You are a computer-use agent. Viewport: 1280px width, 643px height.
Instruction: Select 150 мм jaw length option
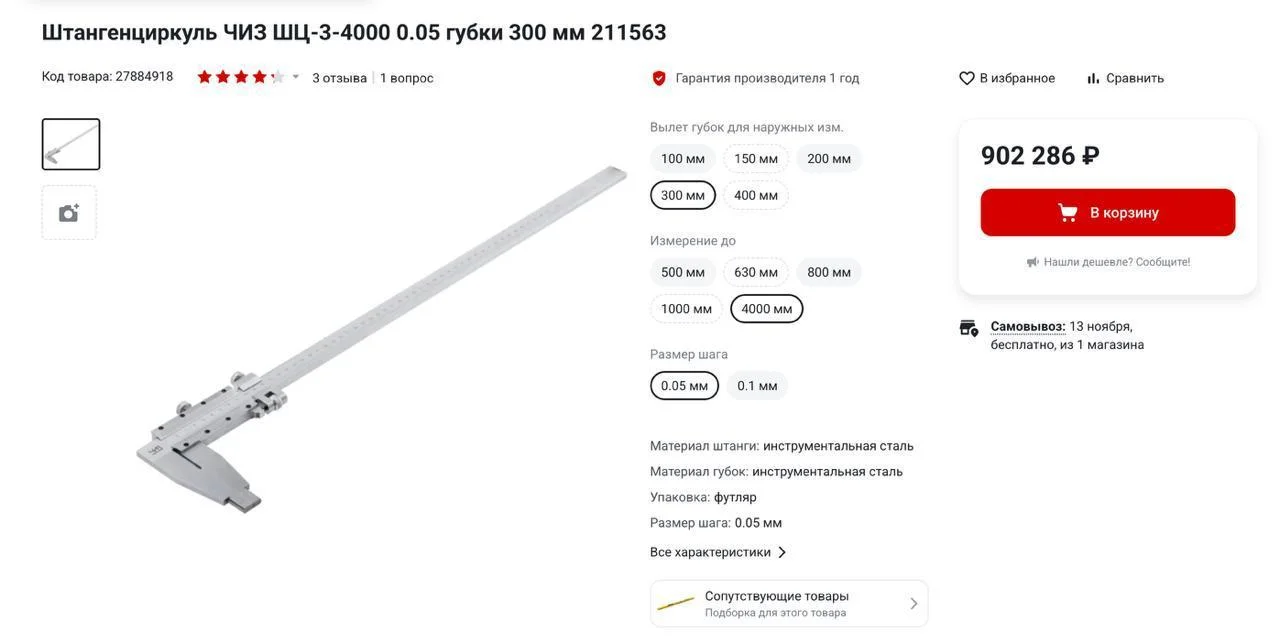point(756,159)
